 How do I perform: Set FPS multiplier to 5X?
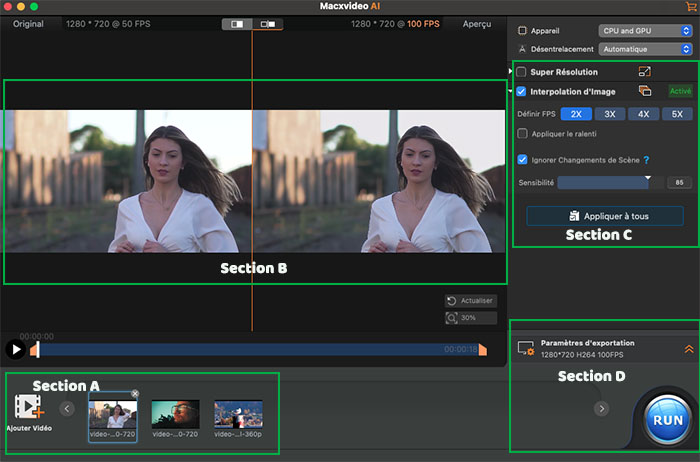point(677,114)
